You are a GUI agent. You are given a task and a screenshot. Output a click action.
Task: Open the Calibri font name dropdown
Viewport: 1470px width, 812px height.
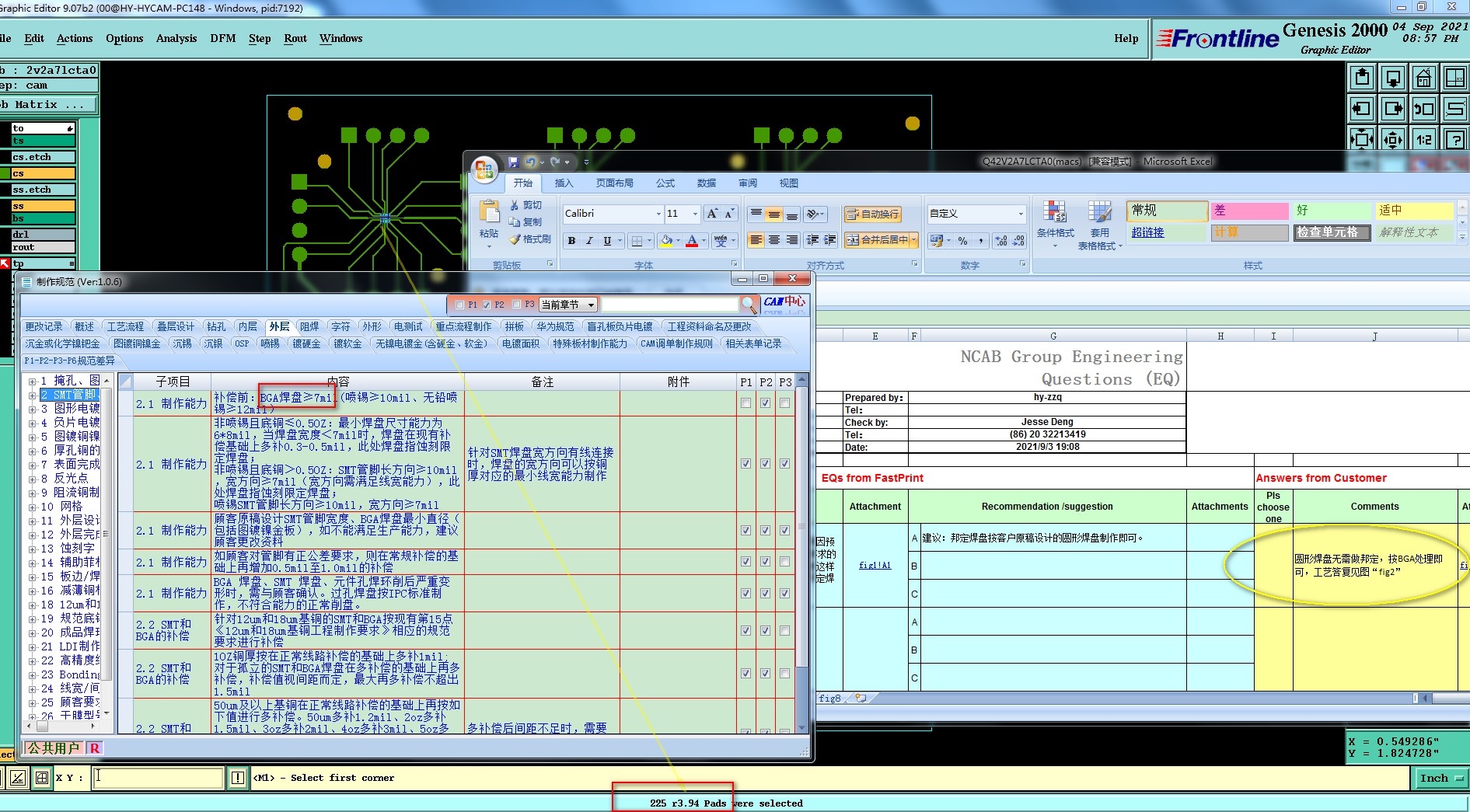click(x=658, y=214)
